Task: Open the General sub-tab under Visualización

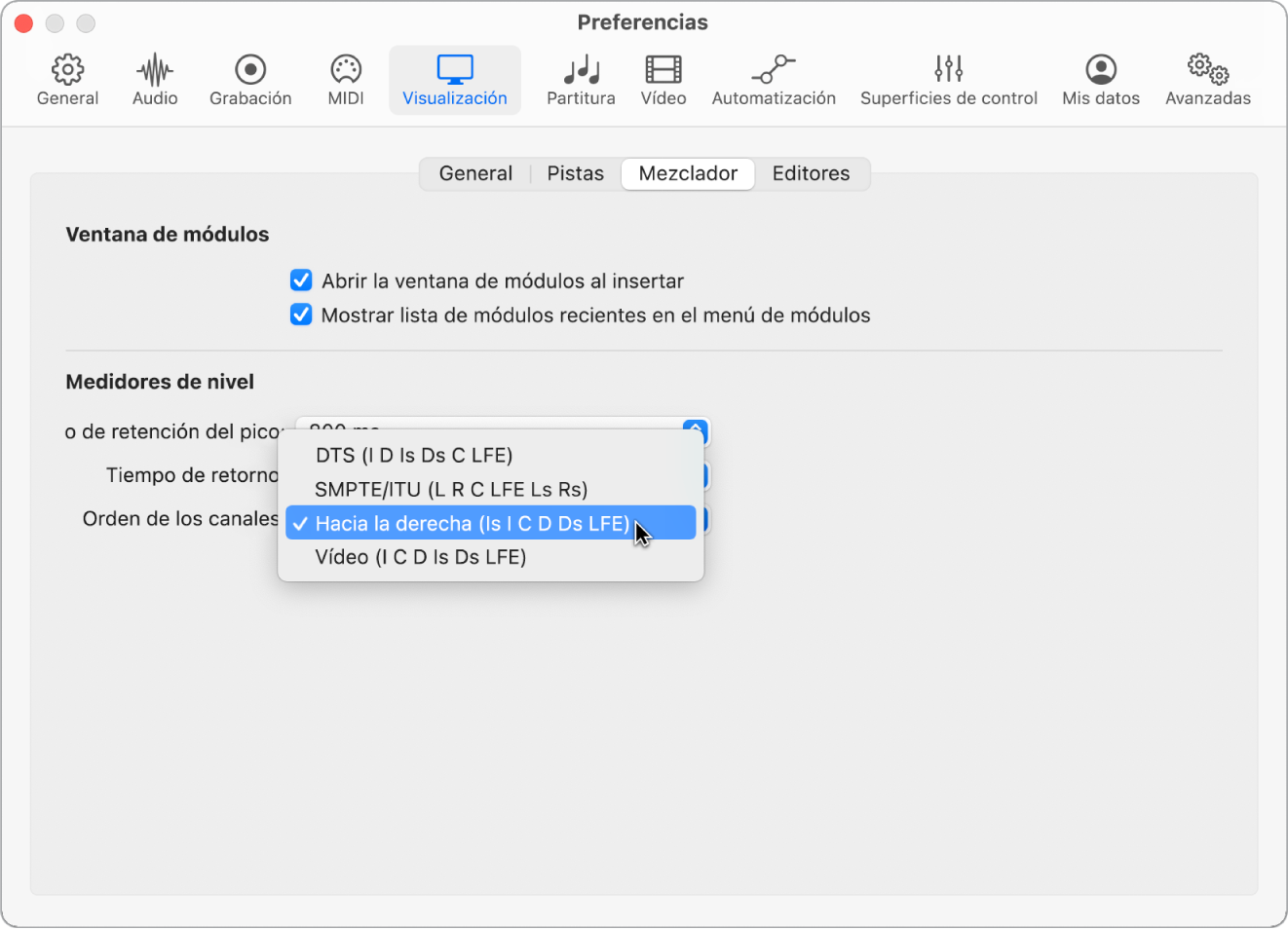Action: (475, 173)
